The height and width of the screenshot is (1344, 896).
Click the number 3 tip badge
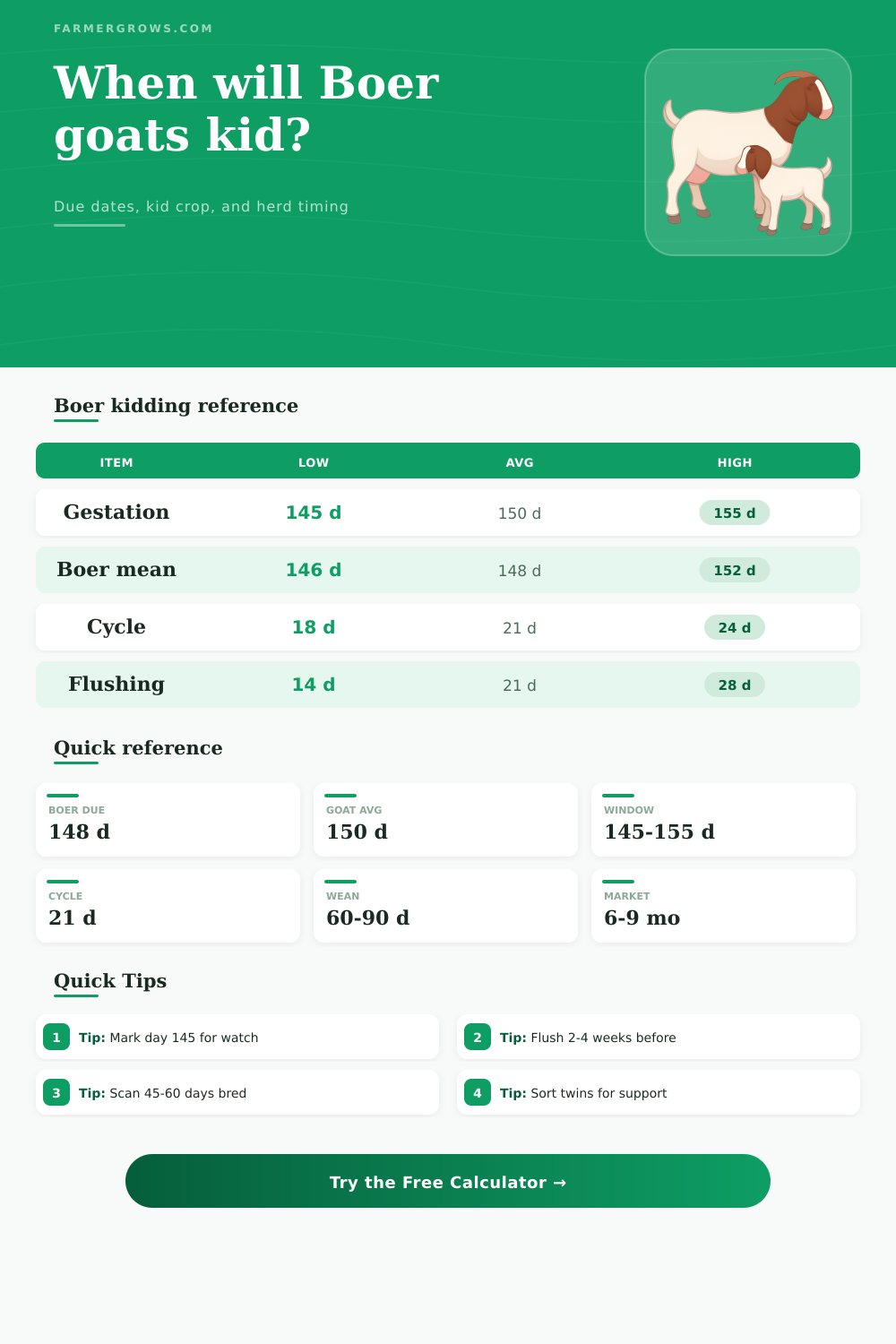[56, 1092]
